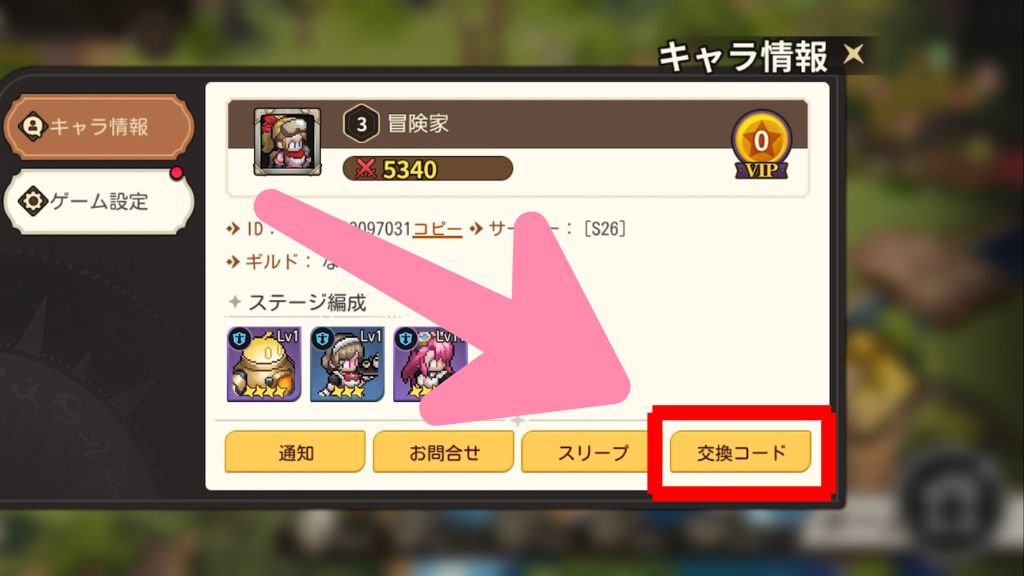Tap the VIP 0 medal badge

(x=761, y=145)
